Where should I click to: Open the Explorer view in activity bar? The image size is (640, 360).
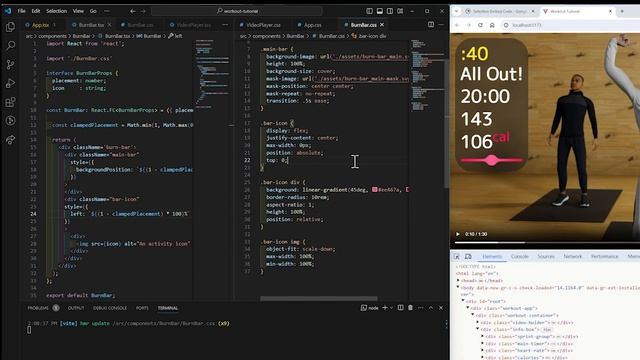click(11, 27)
